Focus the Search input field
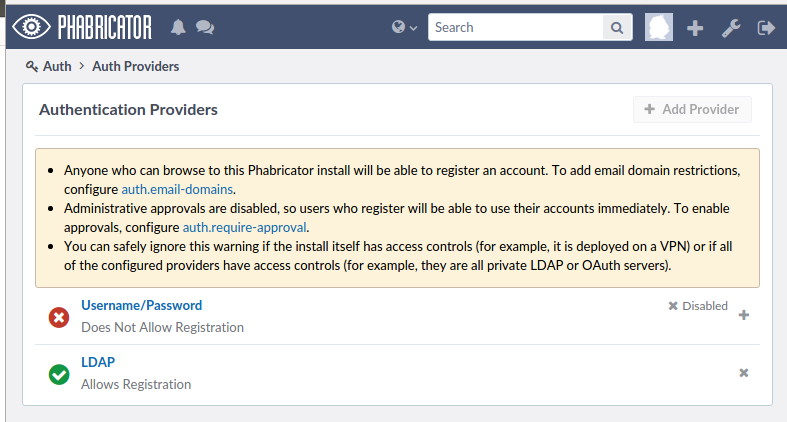The width and height of the screenshot is (787, 422). point(516,28)
